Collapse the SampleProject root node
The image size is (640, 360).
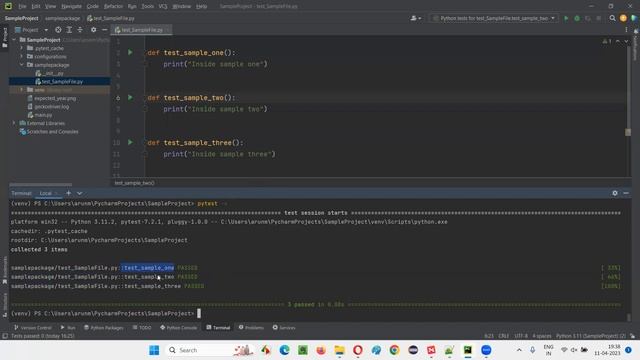(15, 40)
